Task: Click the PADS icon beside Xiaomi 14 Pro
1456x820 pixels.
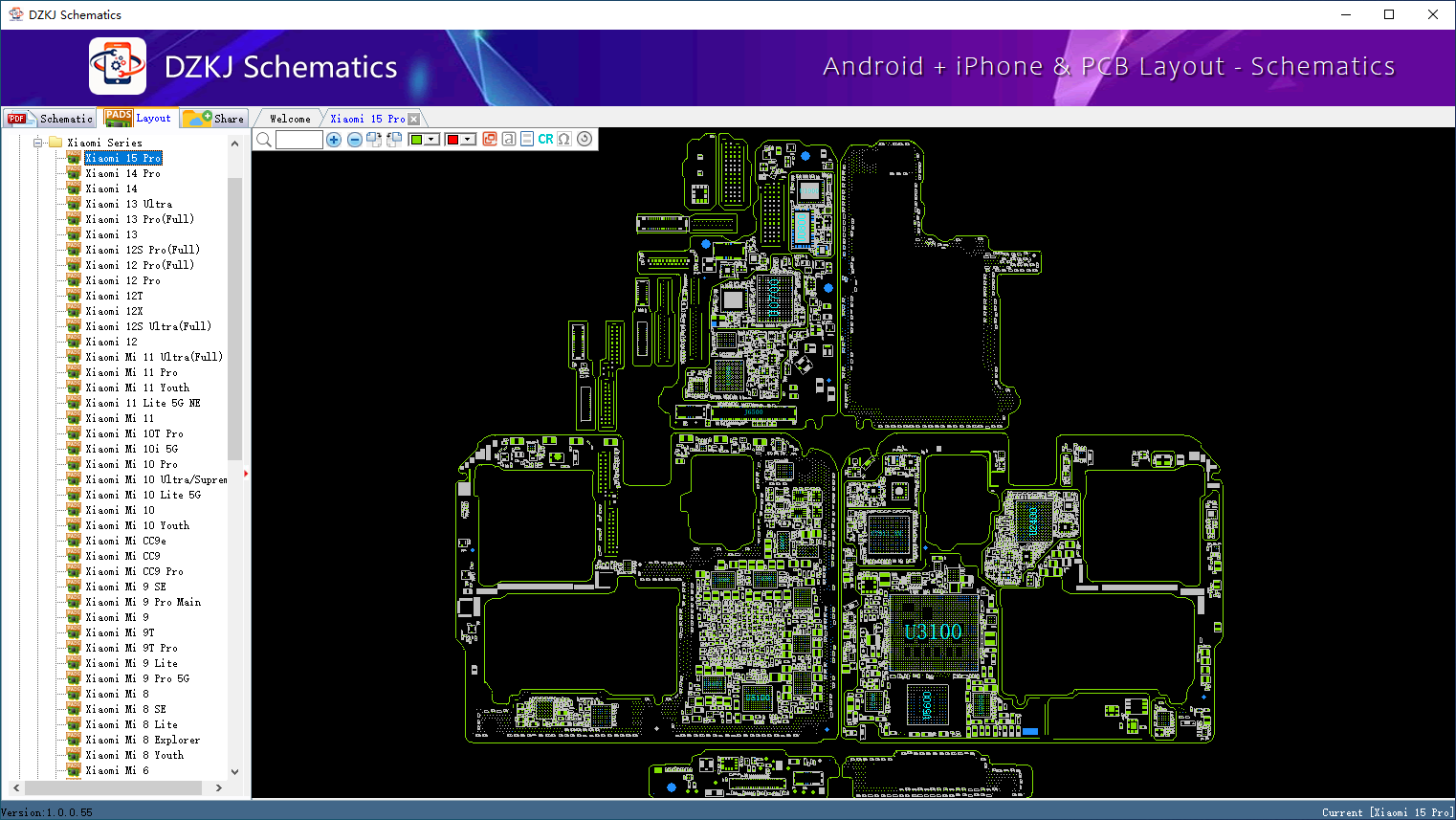Action: pyautogui.click(x=74, y=173)
